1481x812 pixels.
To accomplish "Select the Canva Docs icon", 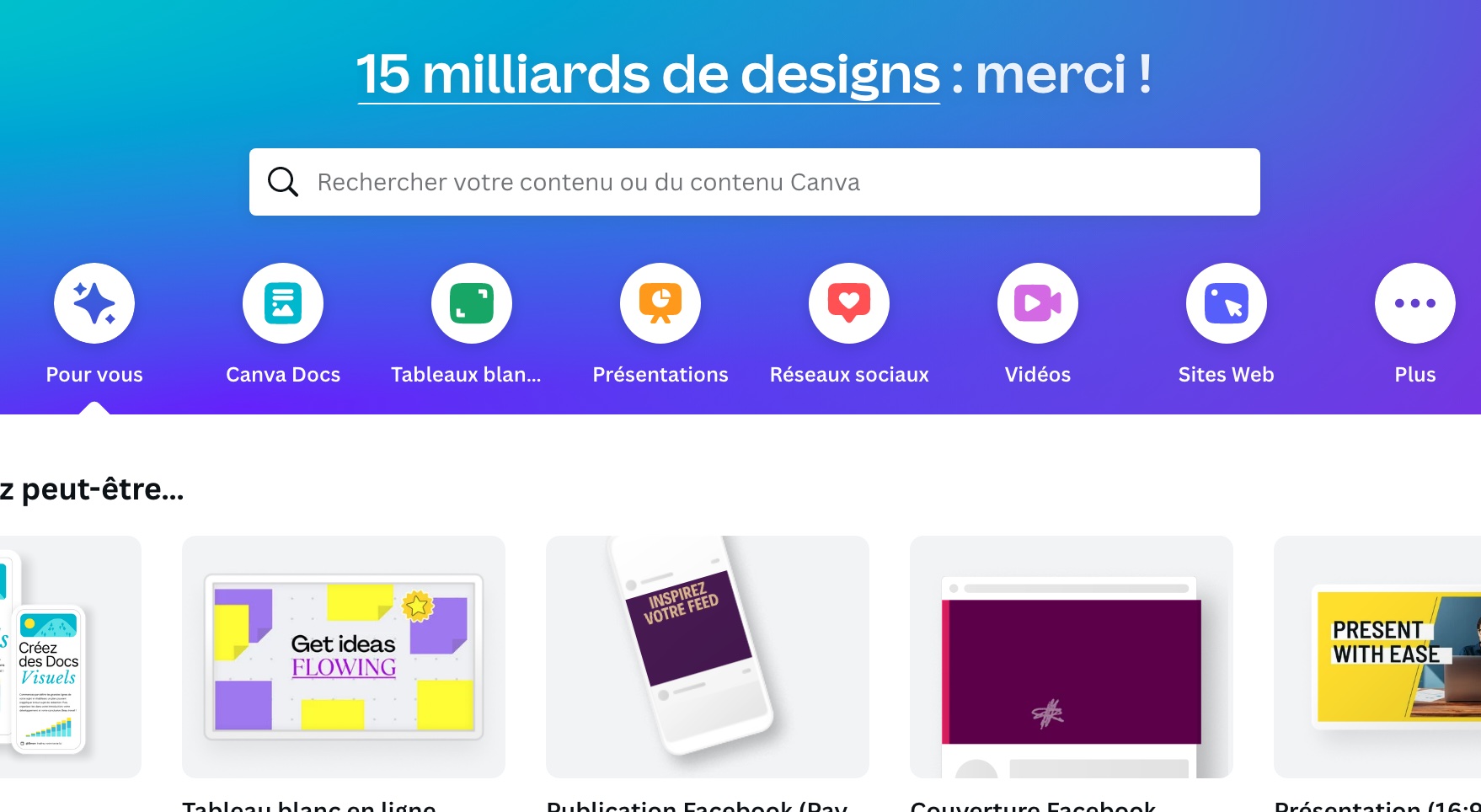I will (283, 303).
